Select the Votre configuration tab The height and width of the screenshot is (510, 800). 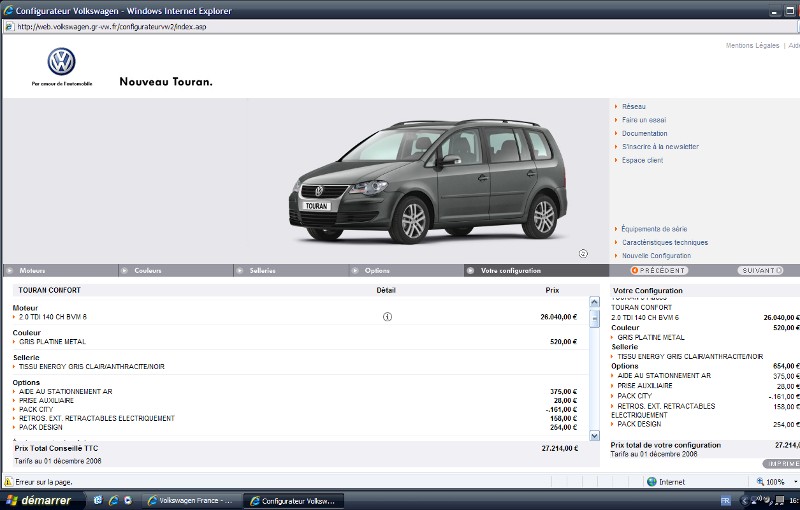[536, 270]
